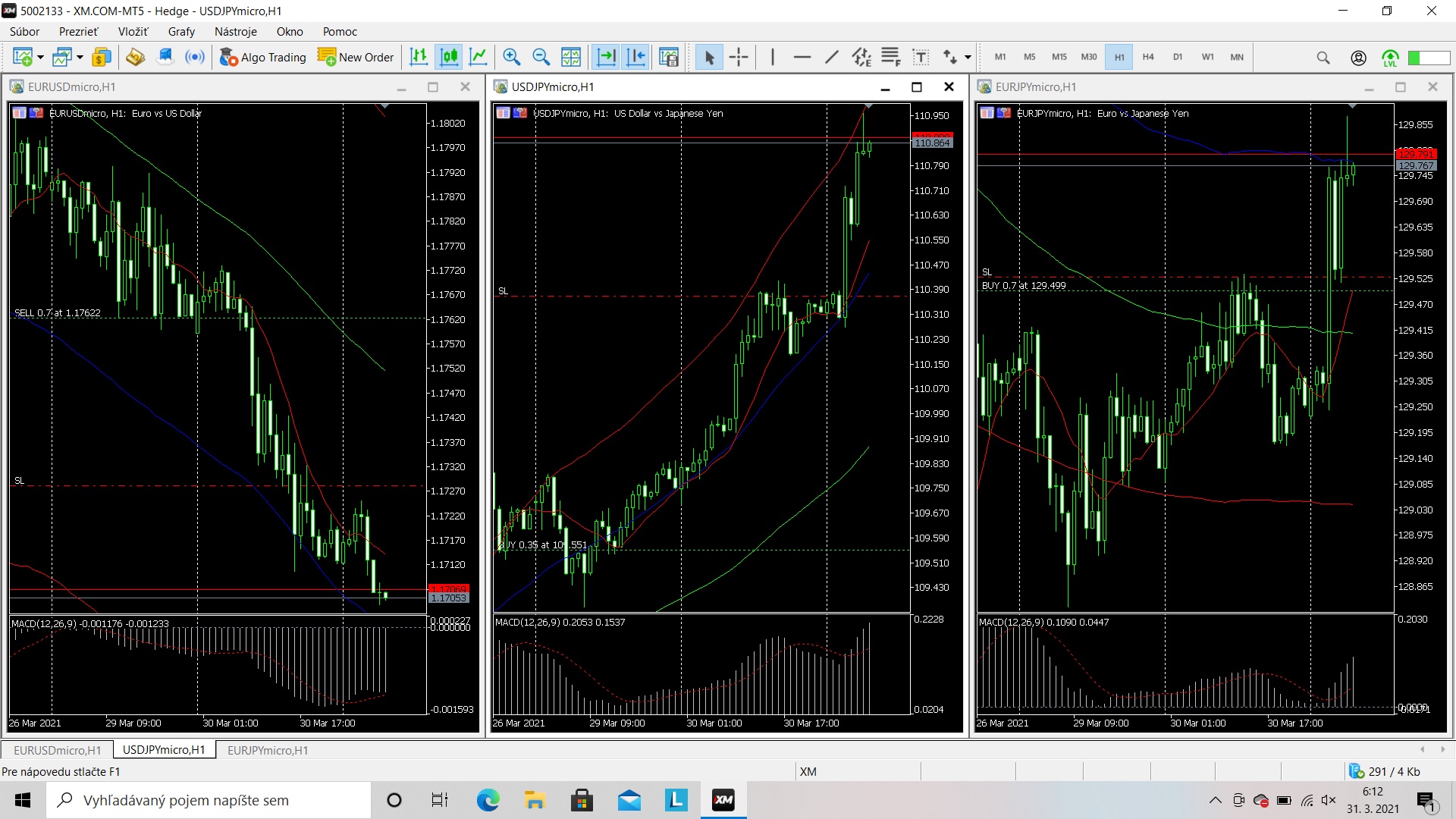Switch timeframe to M5
The image size is (1456, 819).
point(1030,57)
